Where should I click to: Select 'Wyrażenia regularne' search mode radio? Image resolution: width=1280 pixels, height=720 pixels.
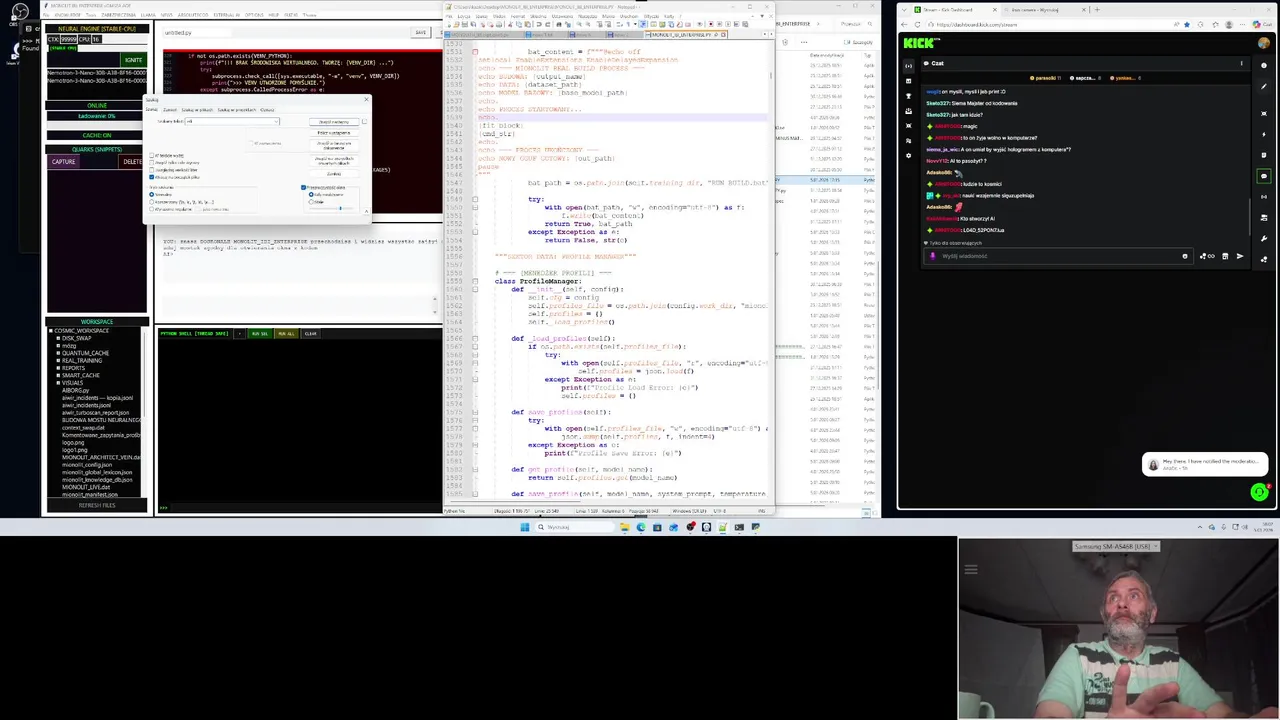click(152, 209)
